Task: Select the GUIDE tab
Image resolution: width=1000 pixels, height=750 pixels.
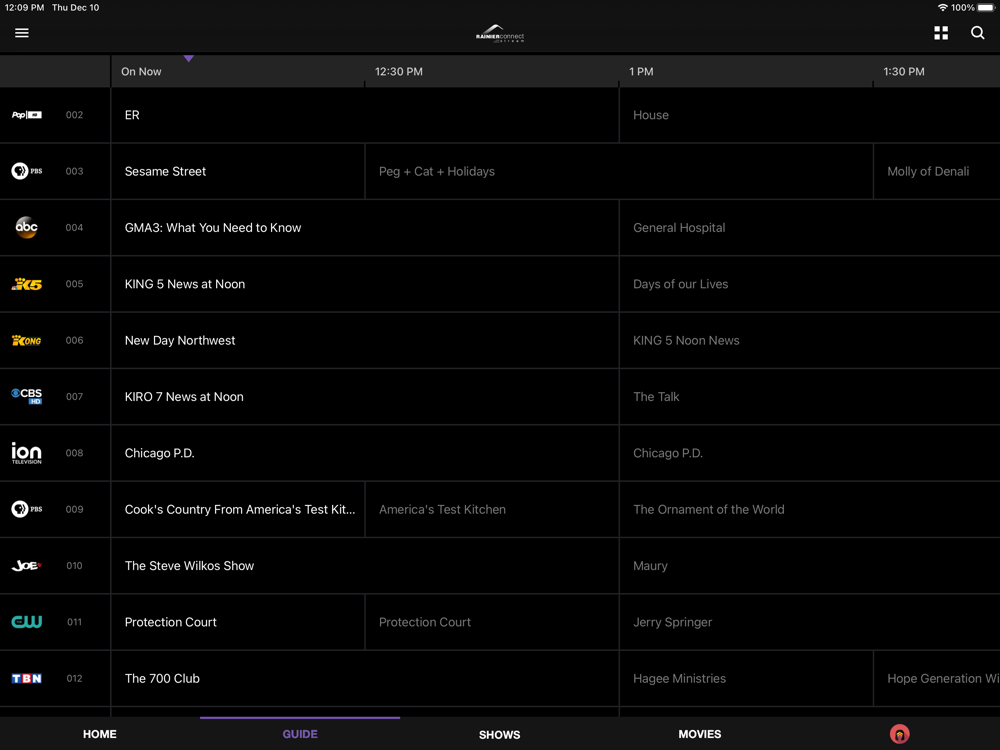Action: 300,734
